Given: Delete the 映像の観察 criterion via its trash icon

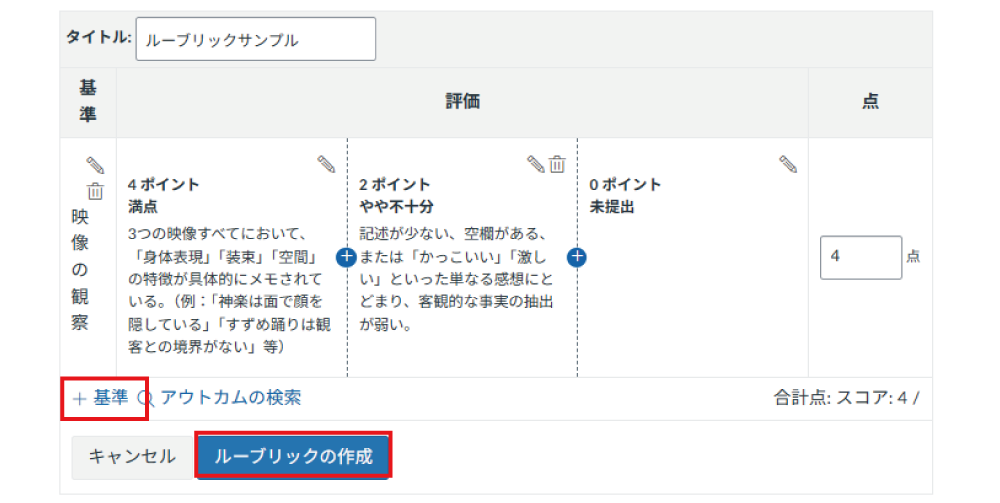Looking at the screenshot, I should pos(95,191).
